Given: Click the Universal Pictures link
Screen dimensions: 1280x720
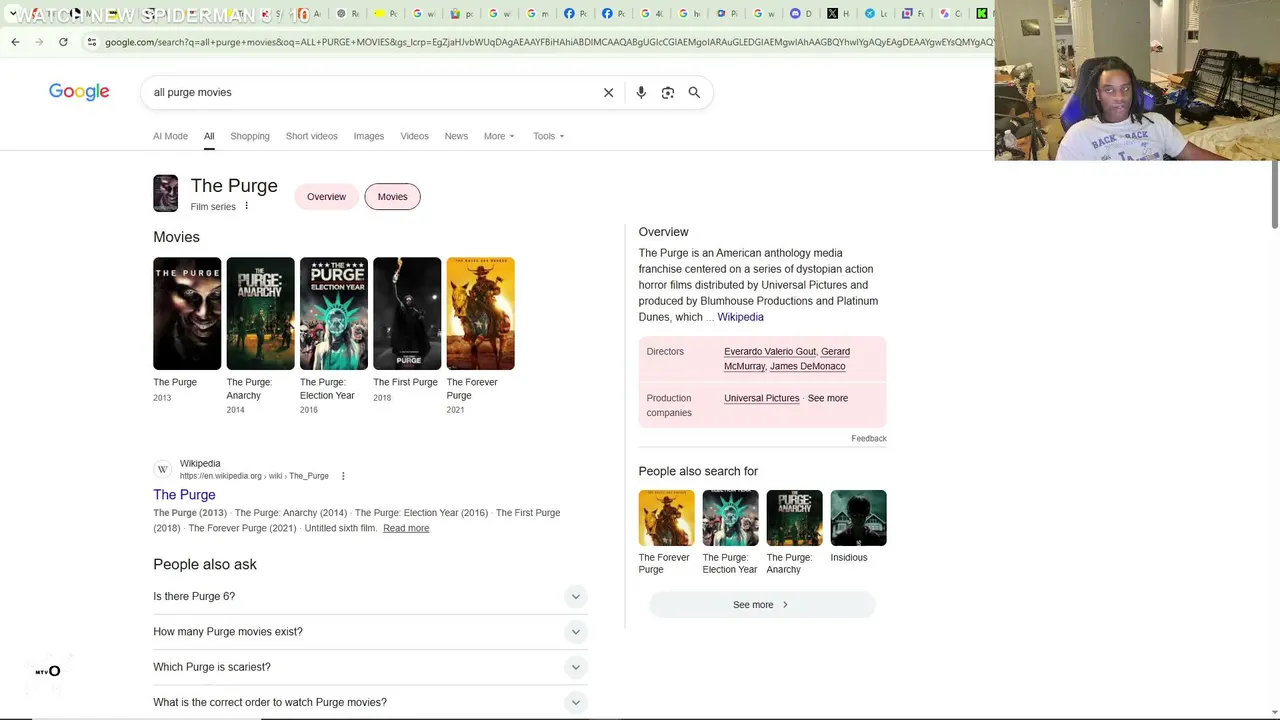Looking at the screenshot, I should pyautogui.click(x=762, y=398).
